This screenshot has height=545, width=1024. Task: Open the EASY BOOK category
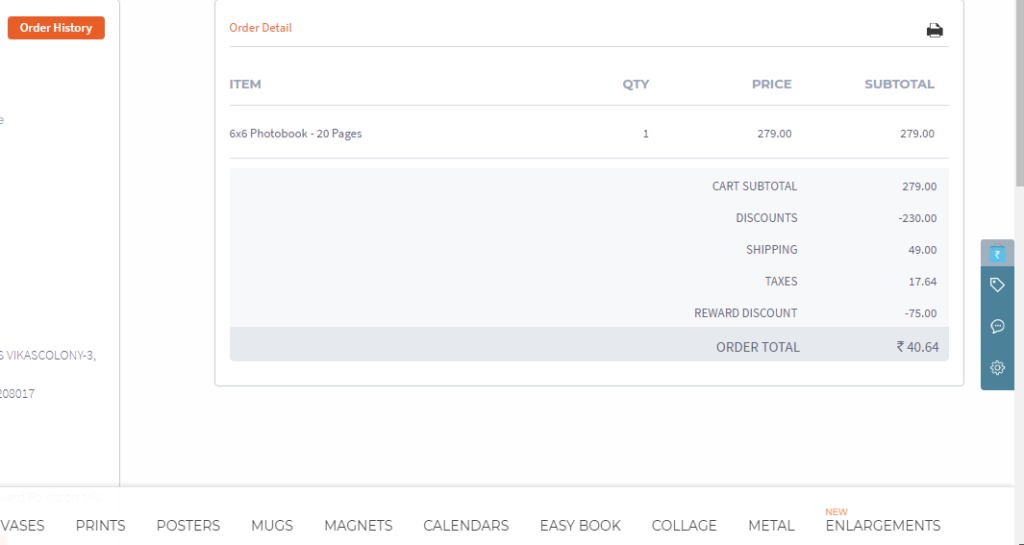(x=581, y=525)
